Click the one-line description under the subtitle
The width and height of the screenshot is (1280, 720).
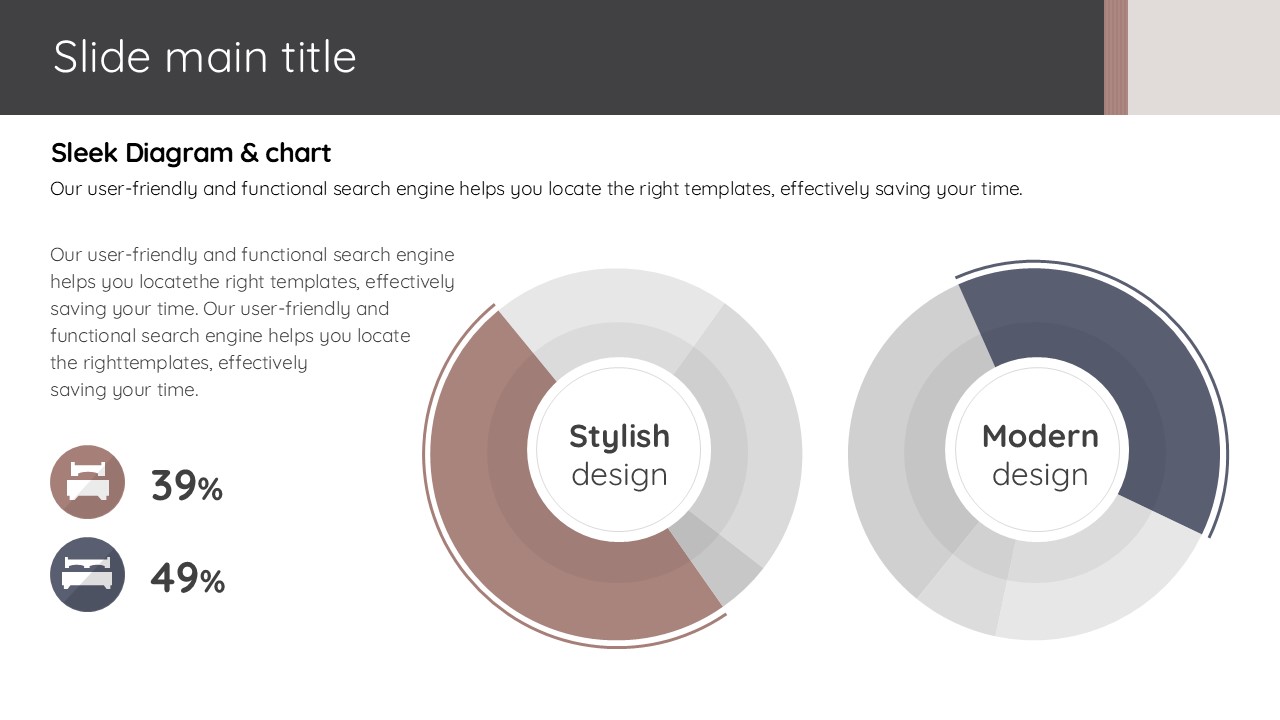536,189
